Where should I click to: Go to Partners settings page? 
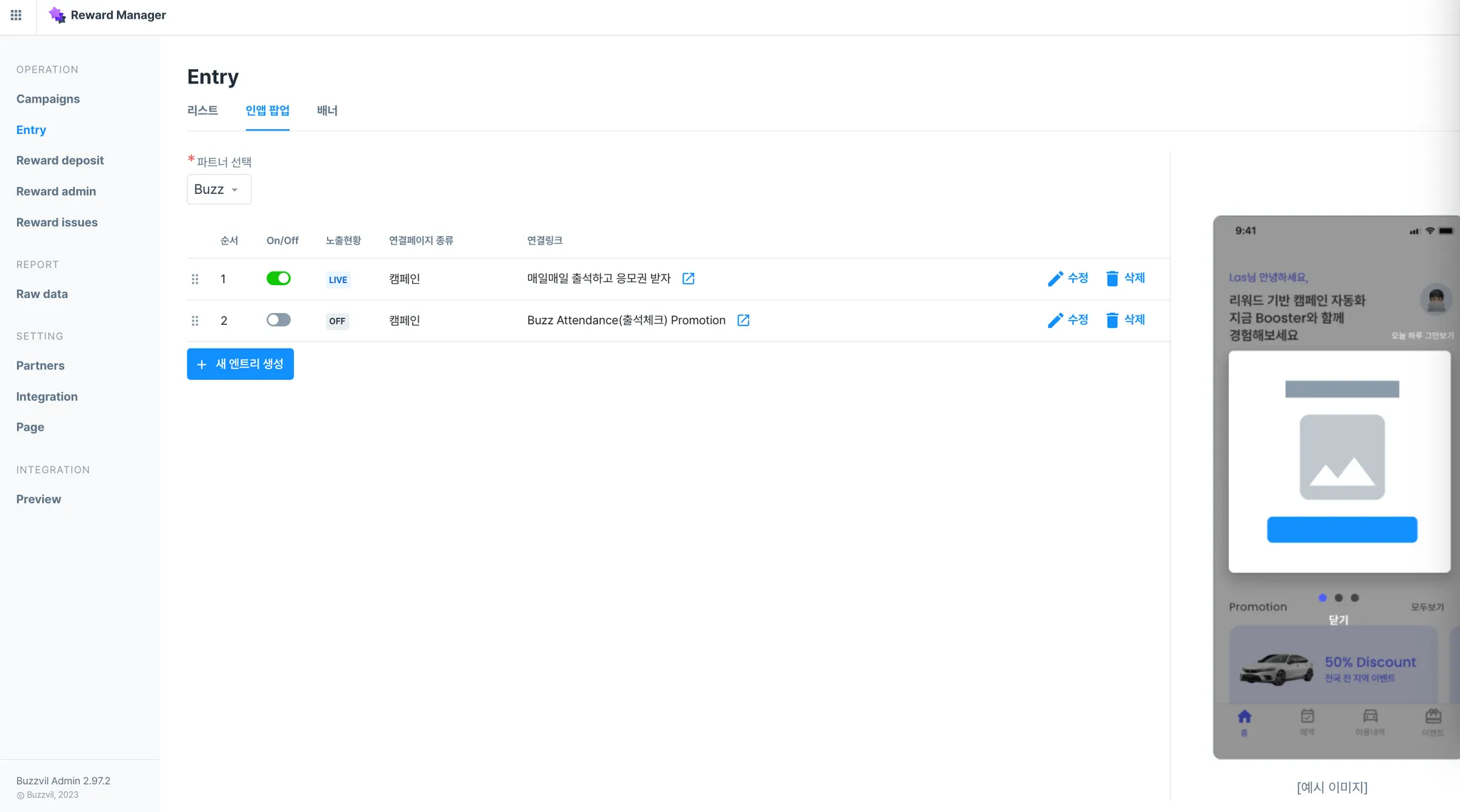tap(40, 366)
